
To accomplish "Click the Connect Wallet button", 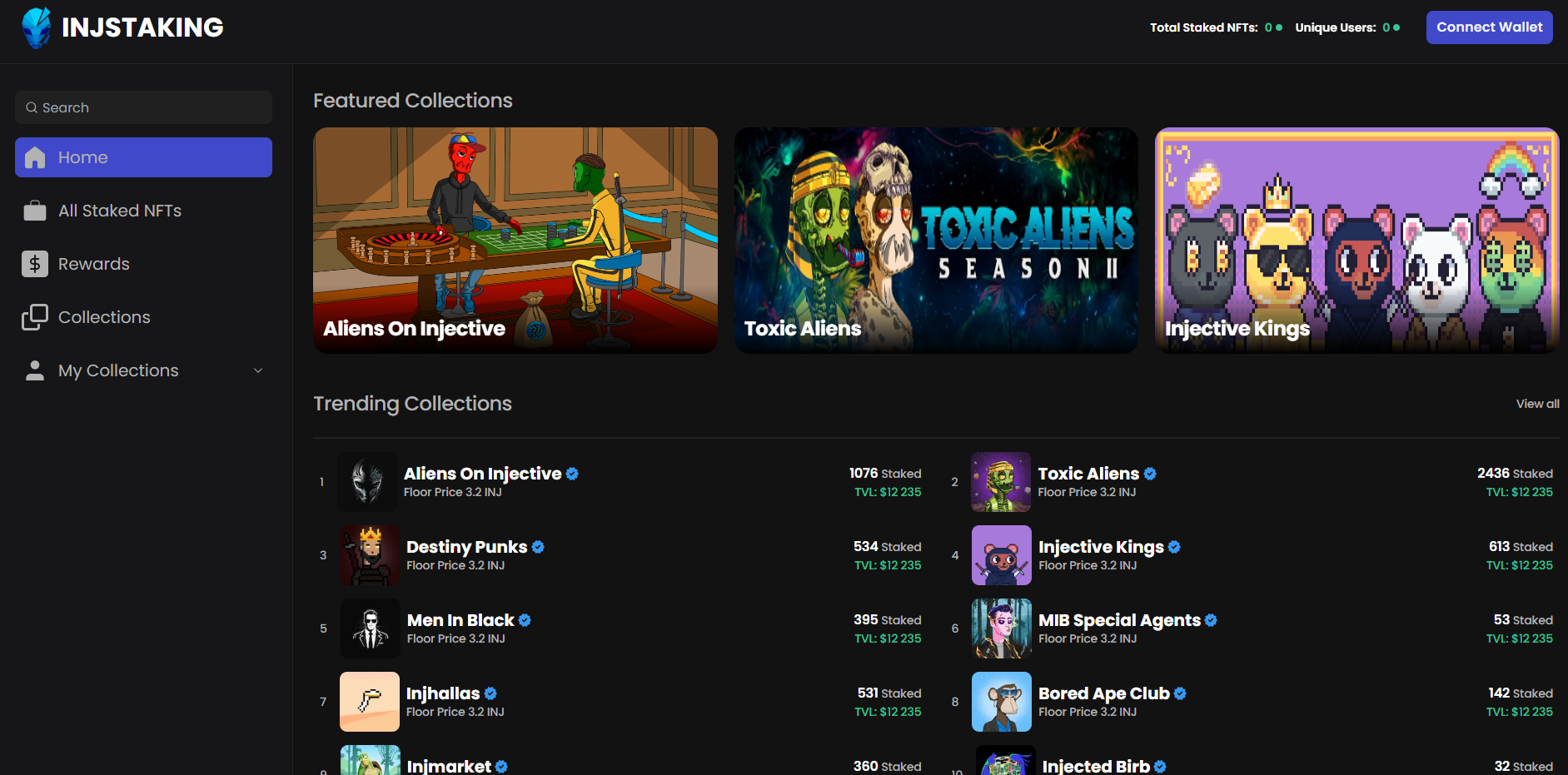I will (1489, 27).
